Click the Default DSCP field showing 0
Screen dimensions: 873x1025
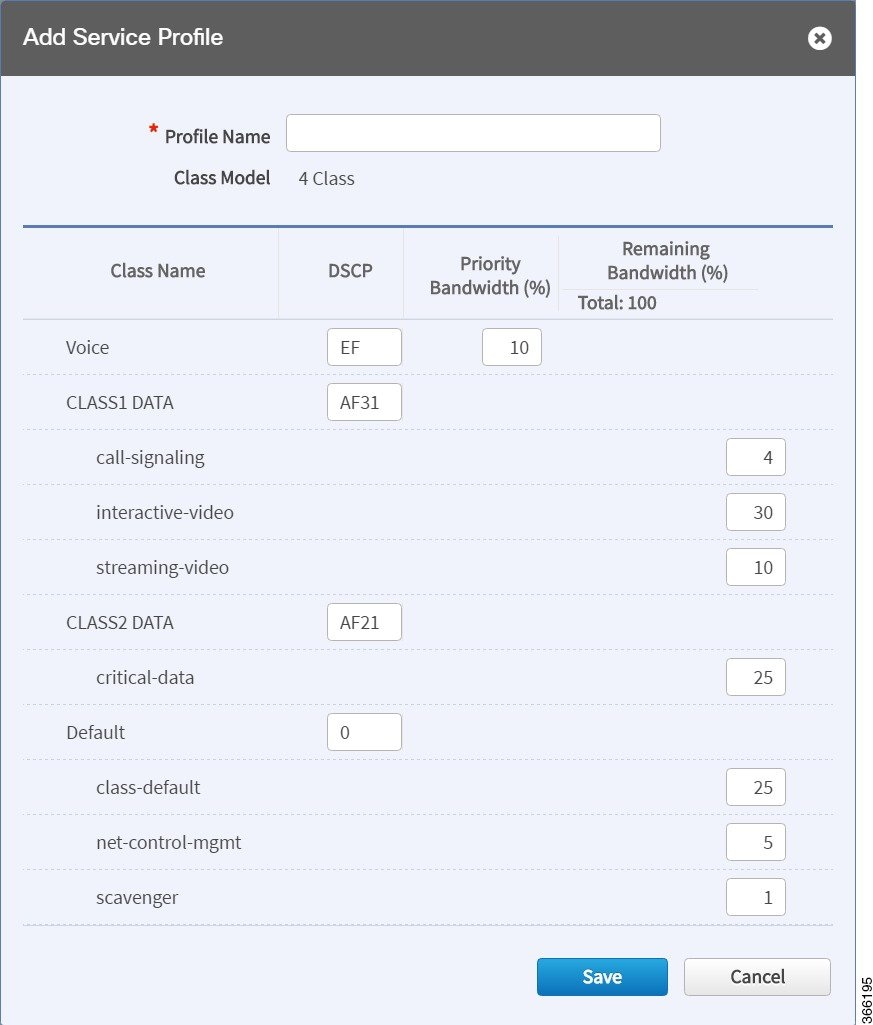pyautogui.click(x=364, y=731)
